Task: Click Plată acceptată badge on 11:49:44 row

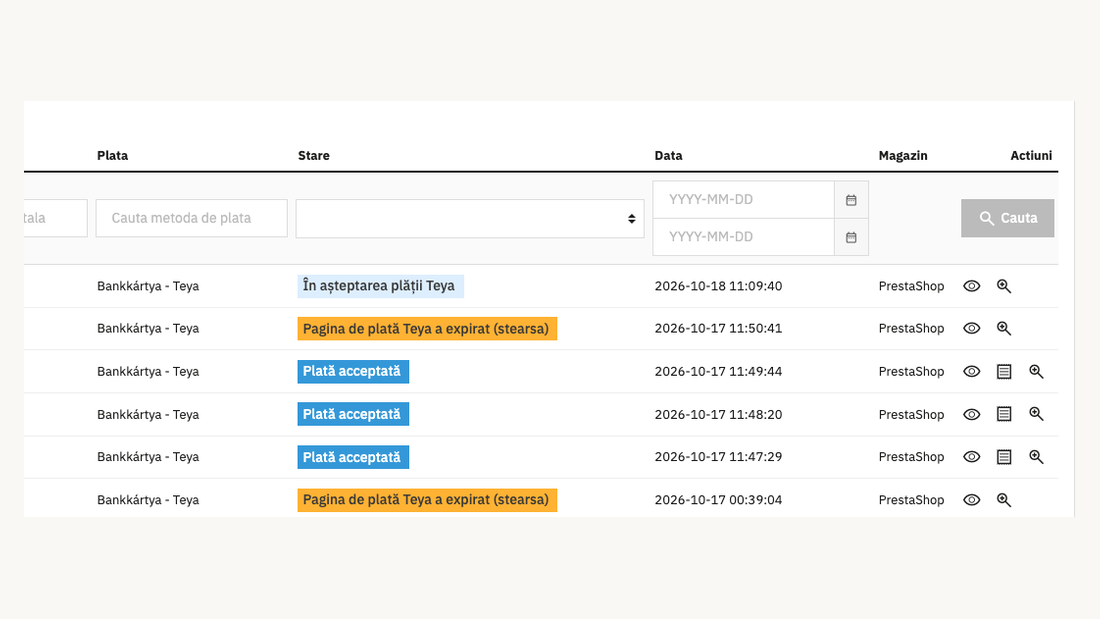Action: pyautogui.click(x=353, y=371)
